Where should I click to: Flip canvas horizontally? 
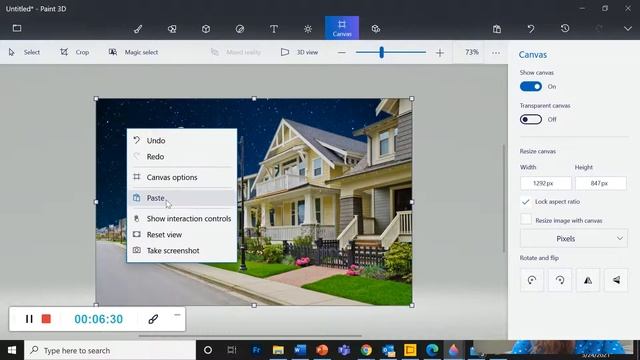pos(588,280)
